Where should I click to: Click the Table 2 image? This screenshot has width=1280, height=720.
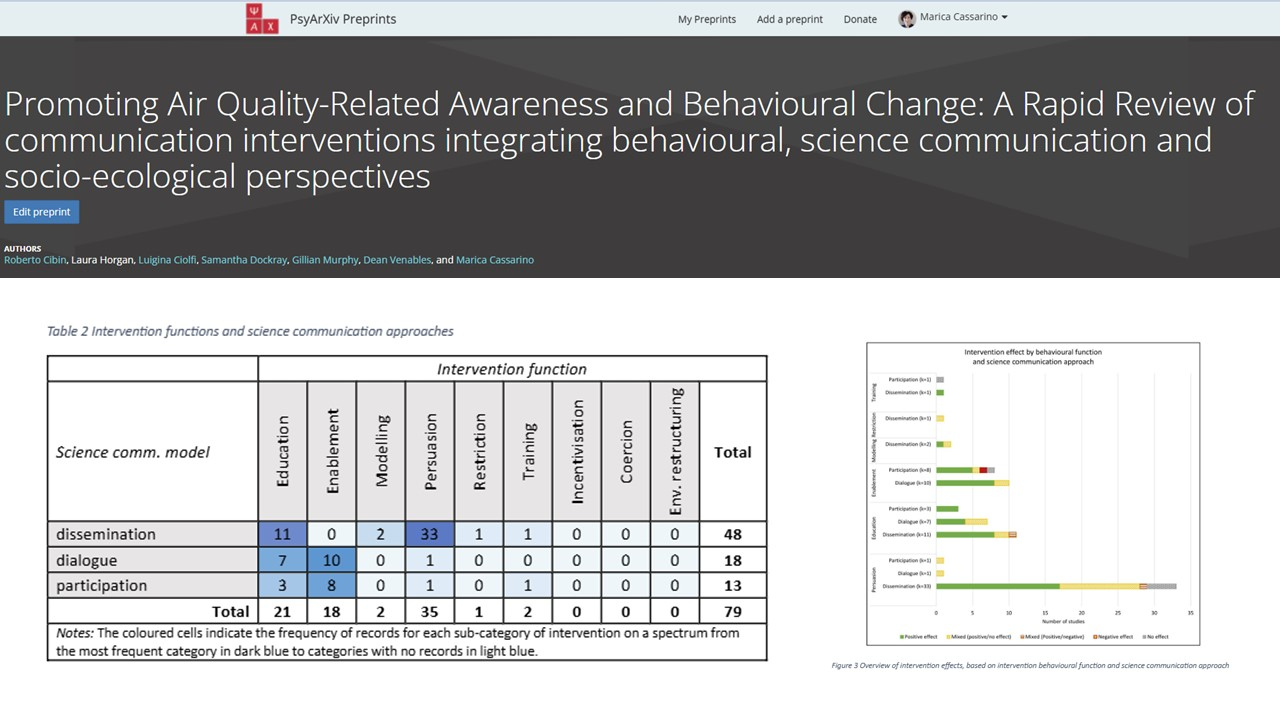click(x=407, y=507)
